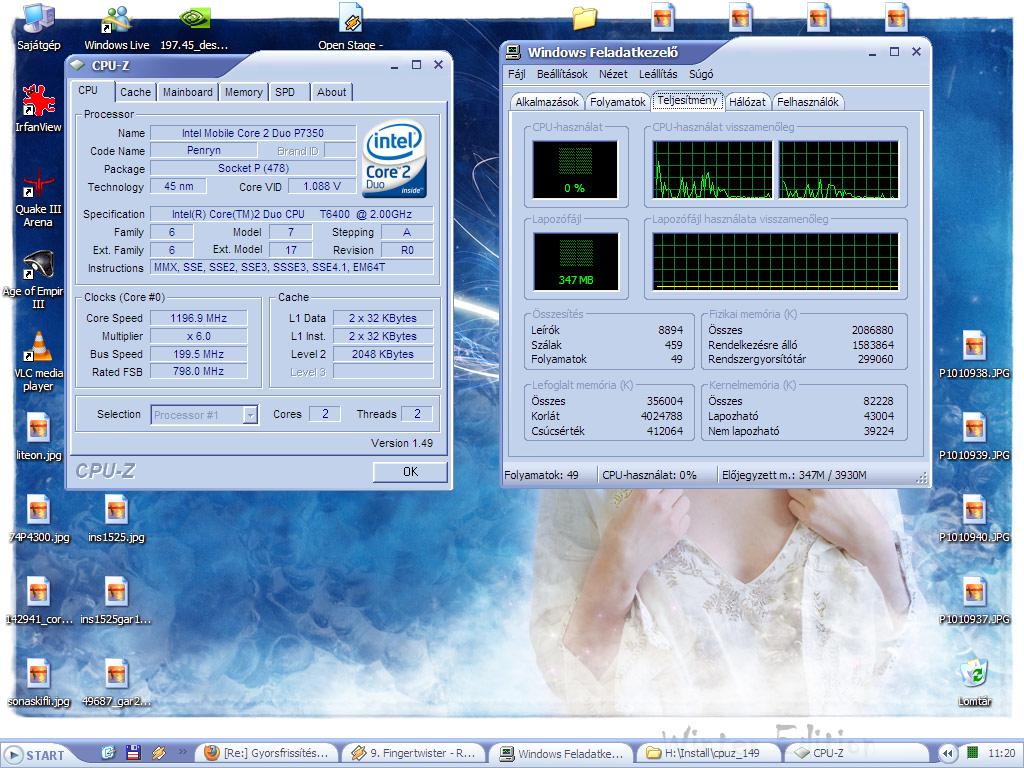Click the Core Speed 1196.9 MHz field
Screen dimensions: 1024x768
[199, 318]
